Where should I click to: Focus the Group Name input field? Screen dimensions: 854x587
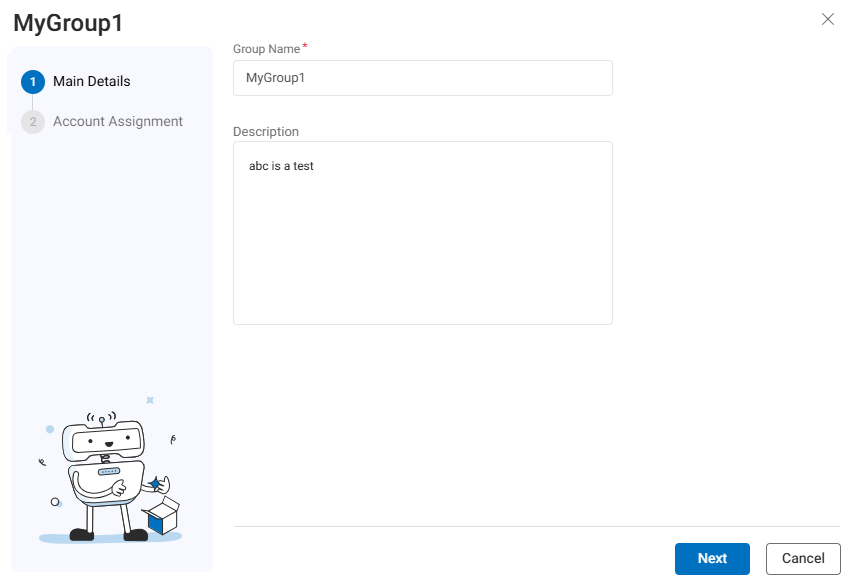pos(422,78)
